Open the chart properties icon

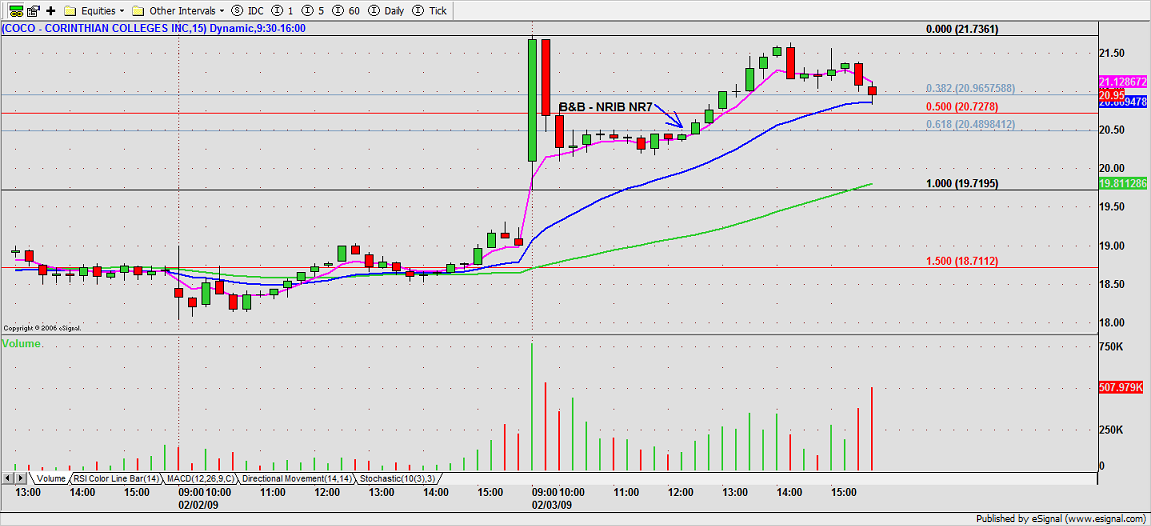click(x=32, y=11)
